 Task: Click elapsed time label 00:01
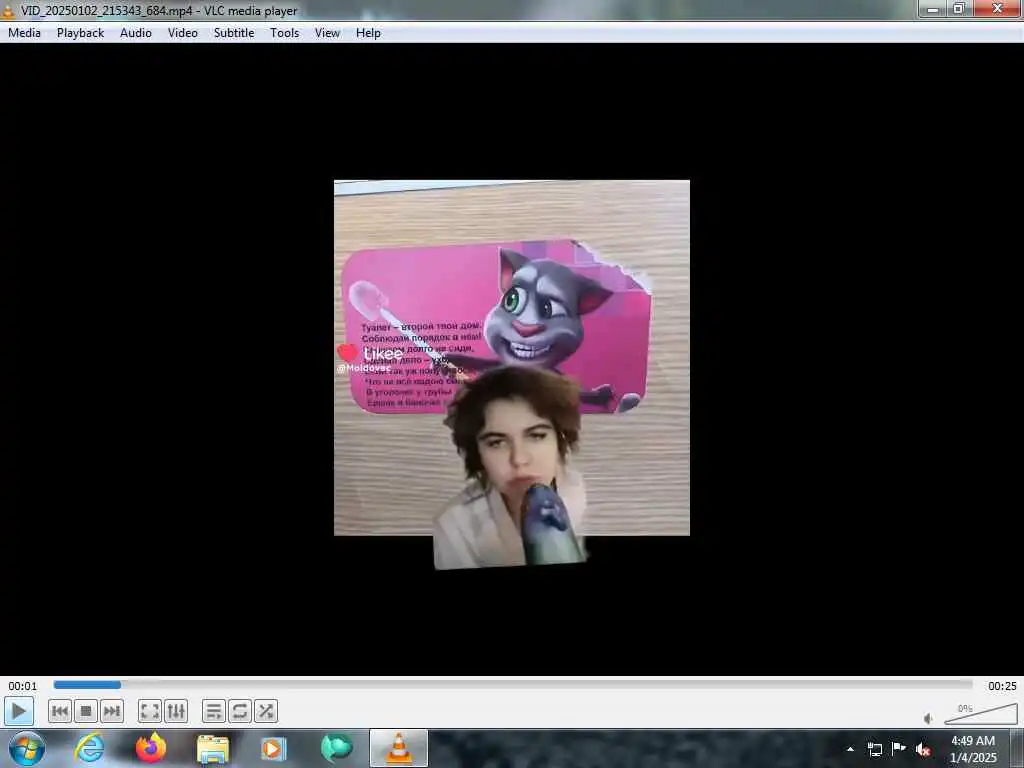pyautogui.click(x=23, y=686)
